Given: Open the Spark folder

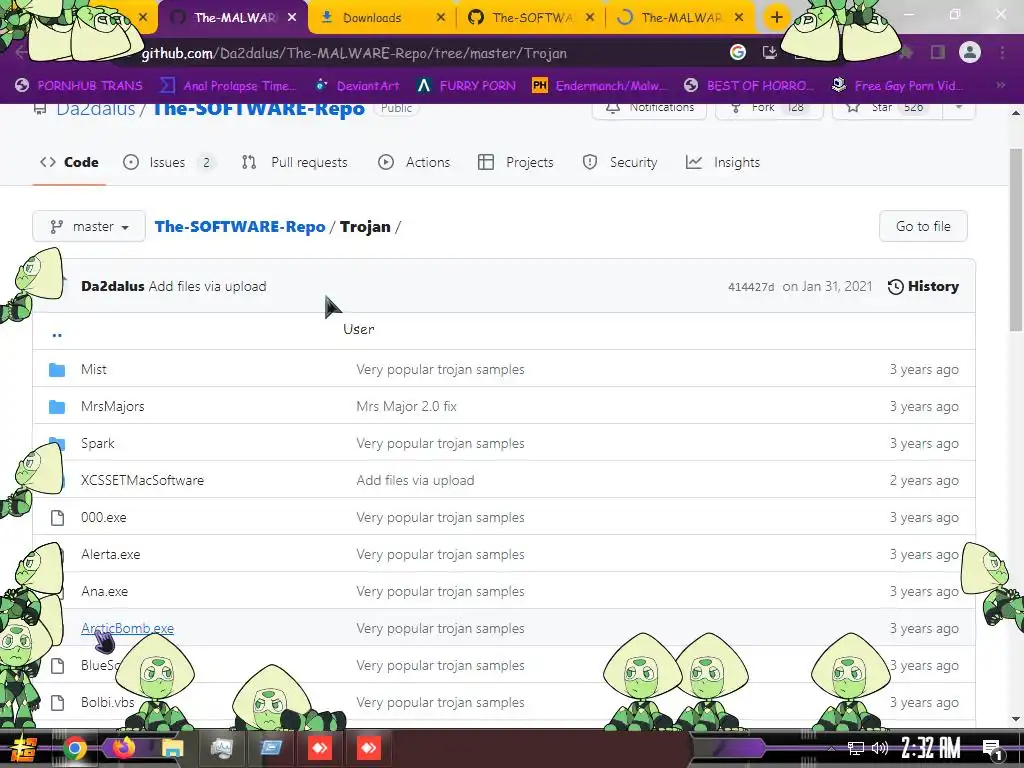Looking at the screenshot, I should click(x=97, y=443).
